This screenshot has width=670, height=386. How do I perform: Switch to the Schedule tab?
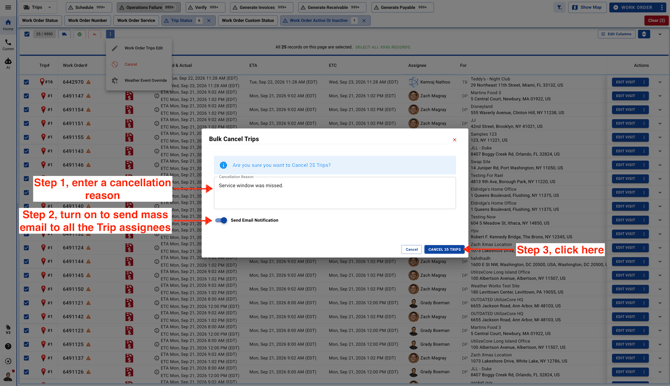[88, 7]
